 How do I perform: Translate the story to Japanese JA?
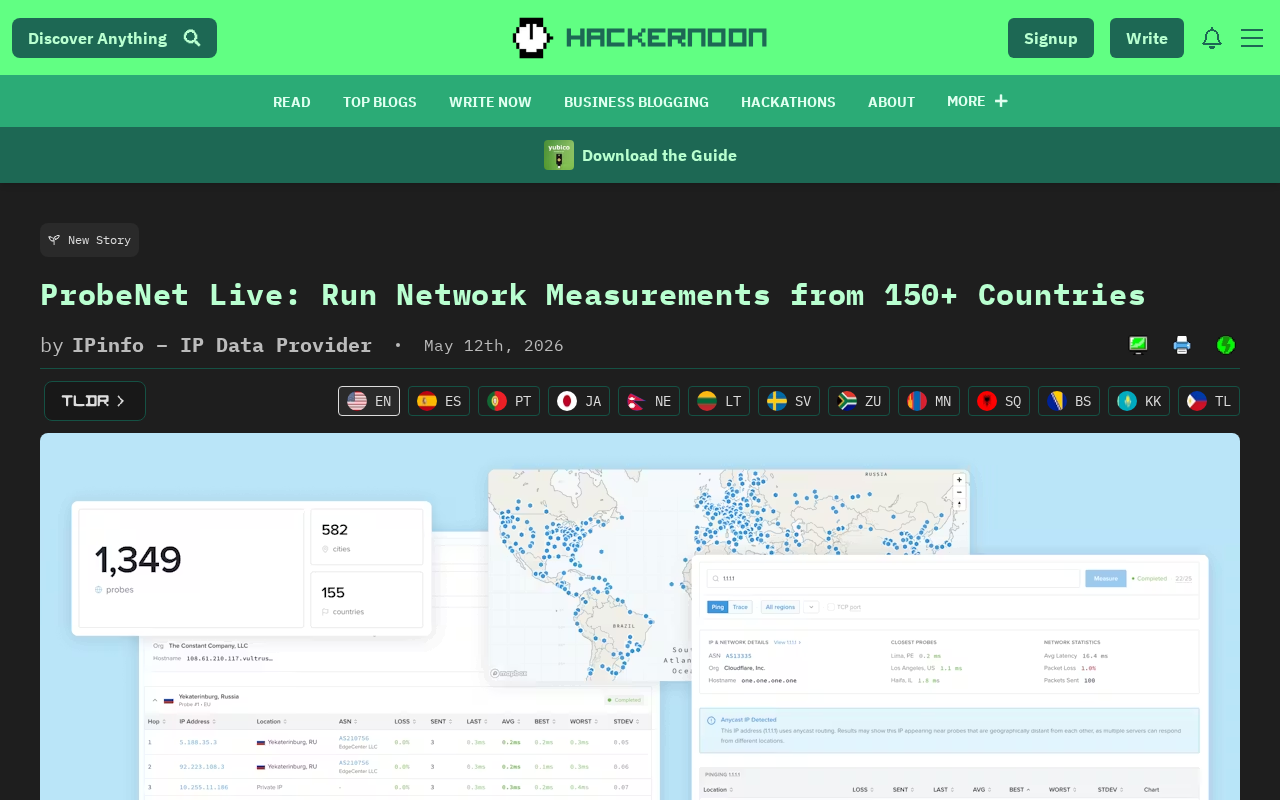point(579,401)
